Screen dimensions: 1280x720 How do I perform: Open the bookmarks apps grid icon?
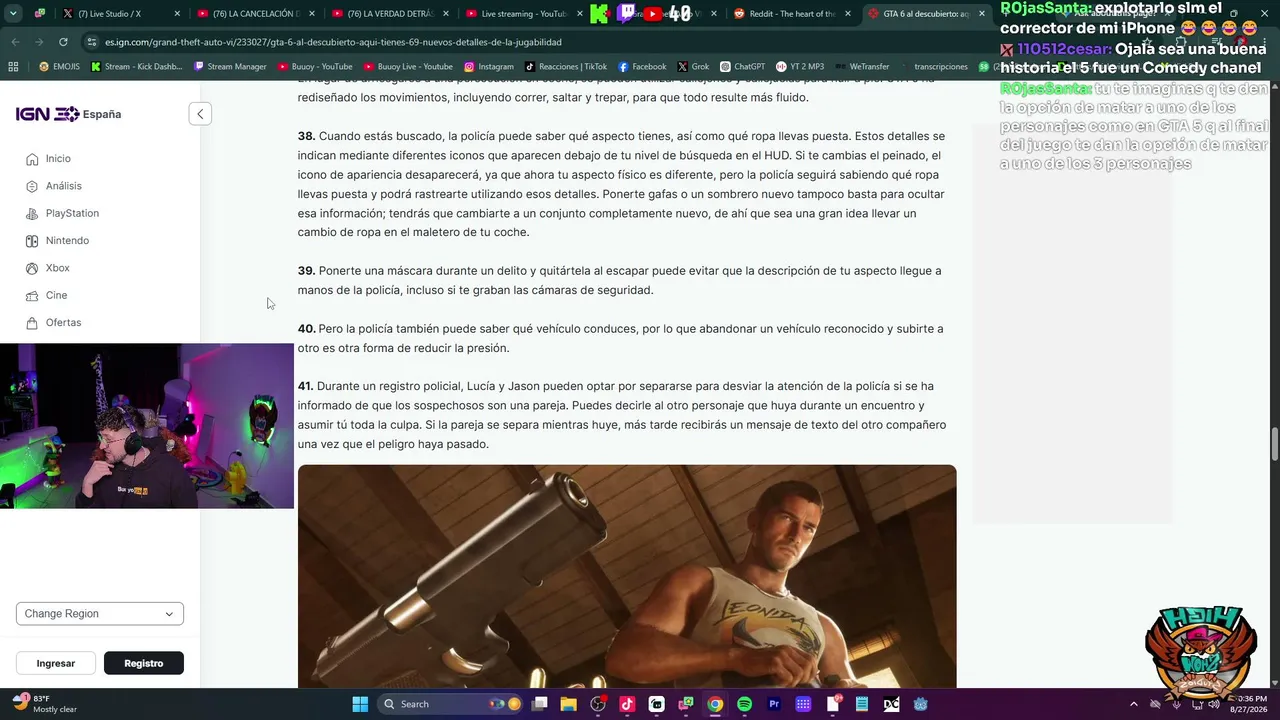click(13, 67)
